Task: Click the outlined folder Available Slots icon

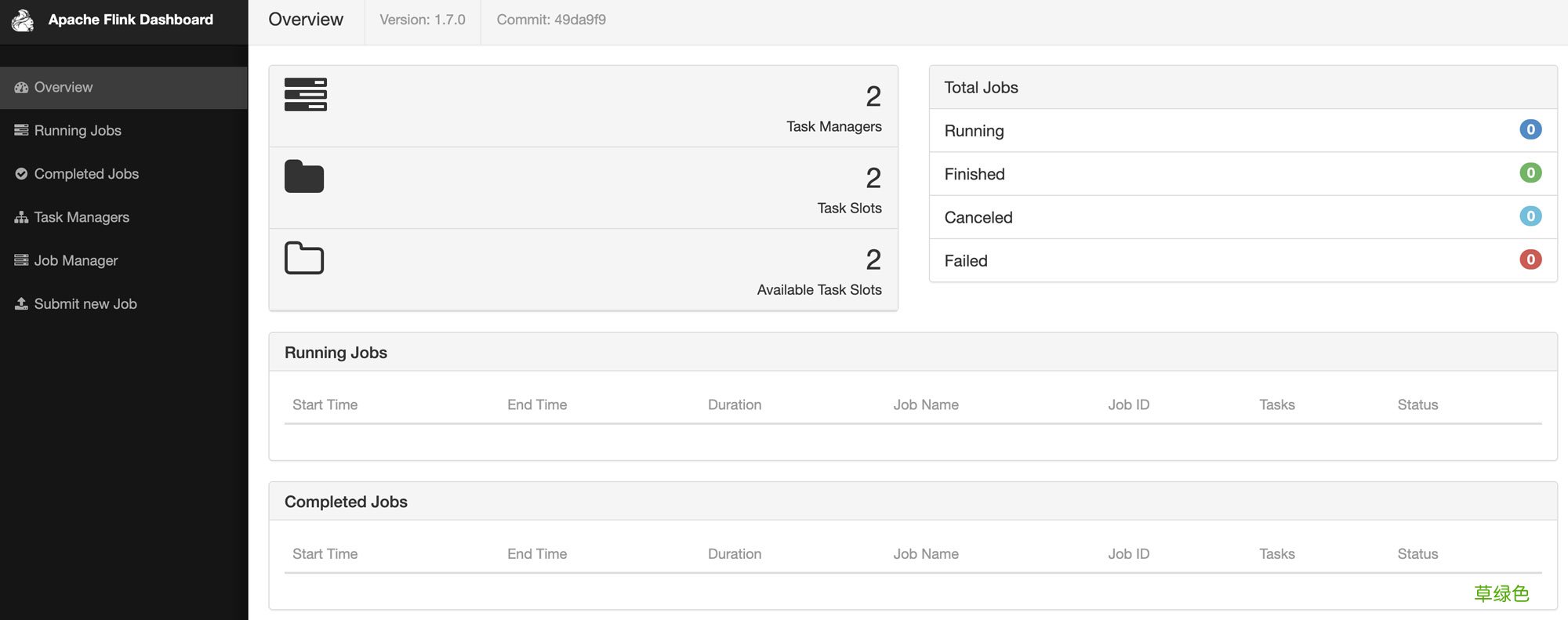Action: tap(304, 258)
